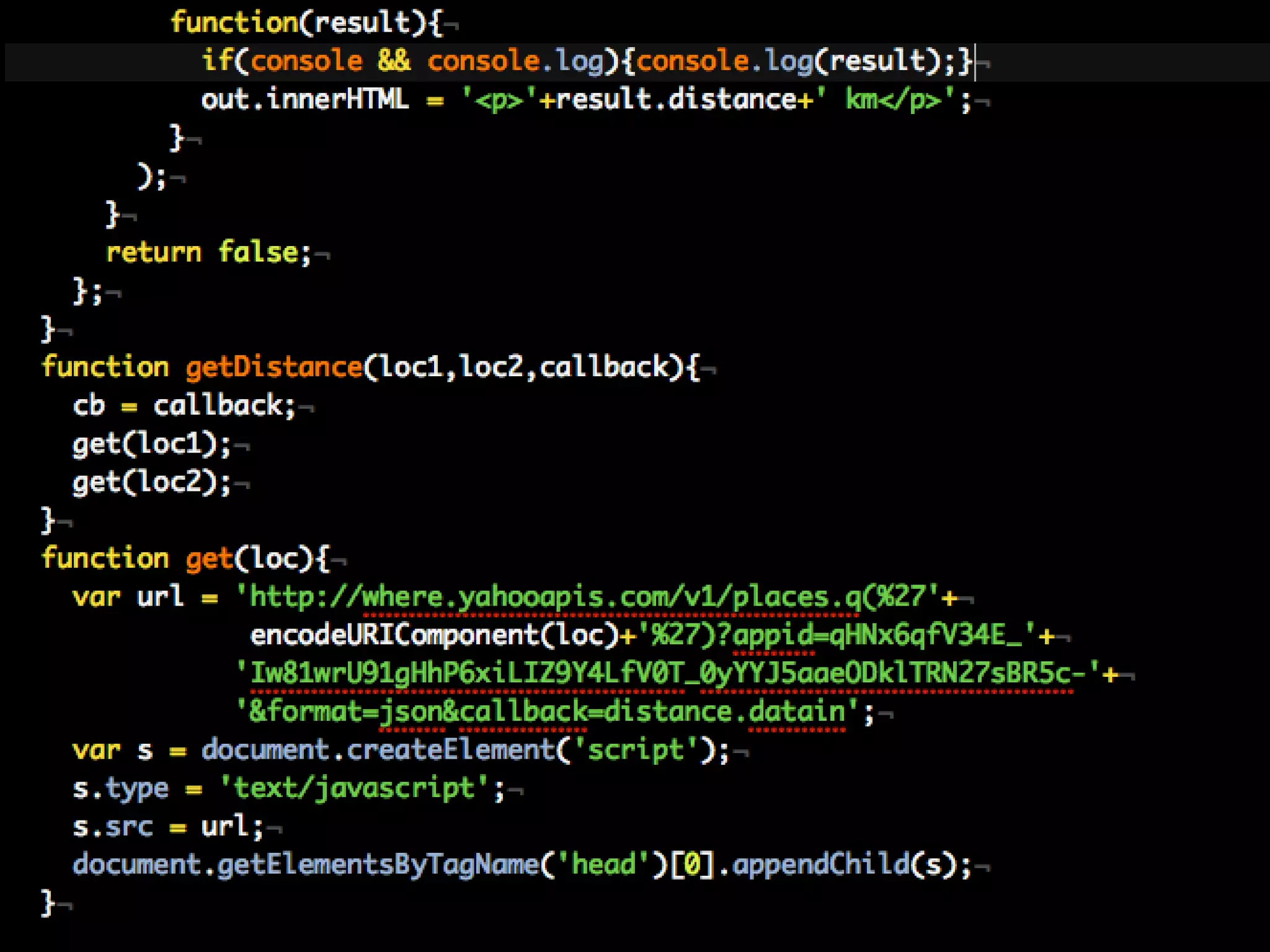
Task: Click the get(loc1); call
Action: [151, 444]
